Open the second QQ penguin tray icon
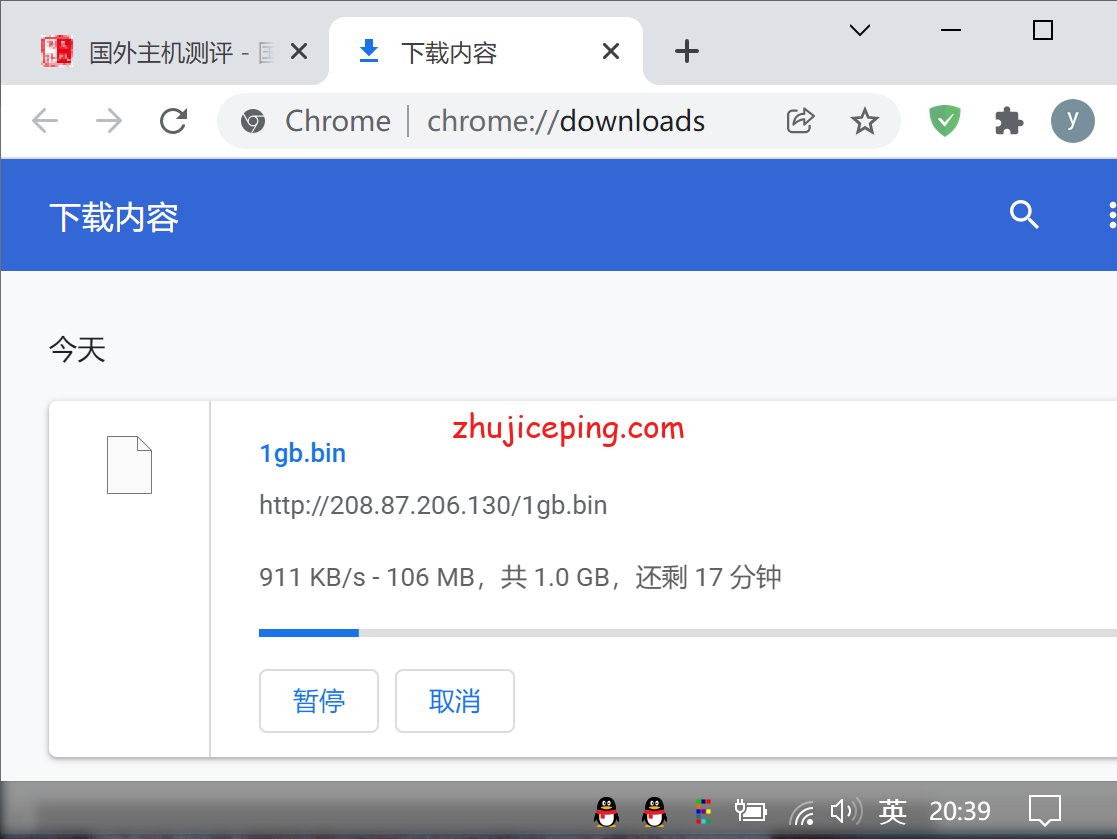 click(654, 811)
